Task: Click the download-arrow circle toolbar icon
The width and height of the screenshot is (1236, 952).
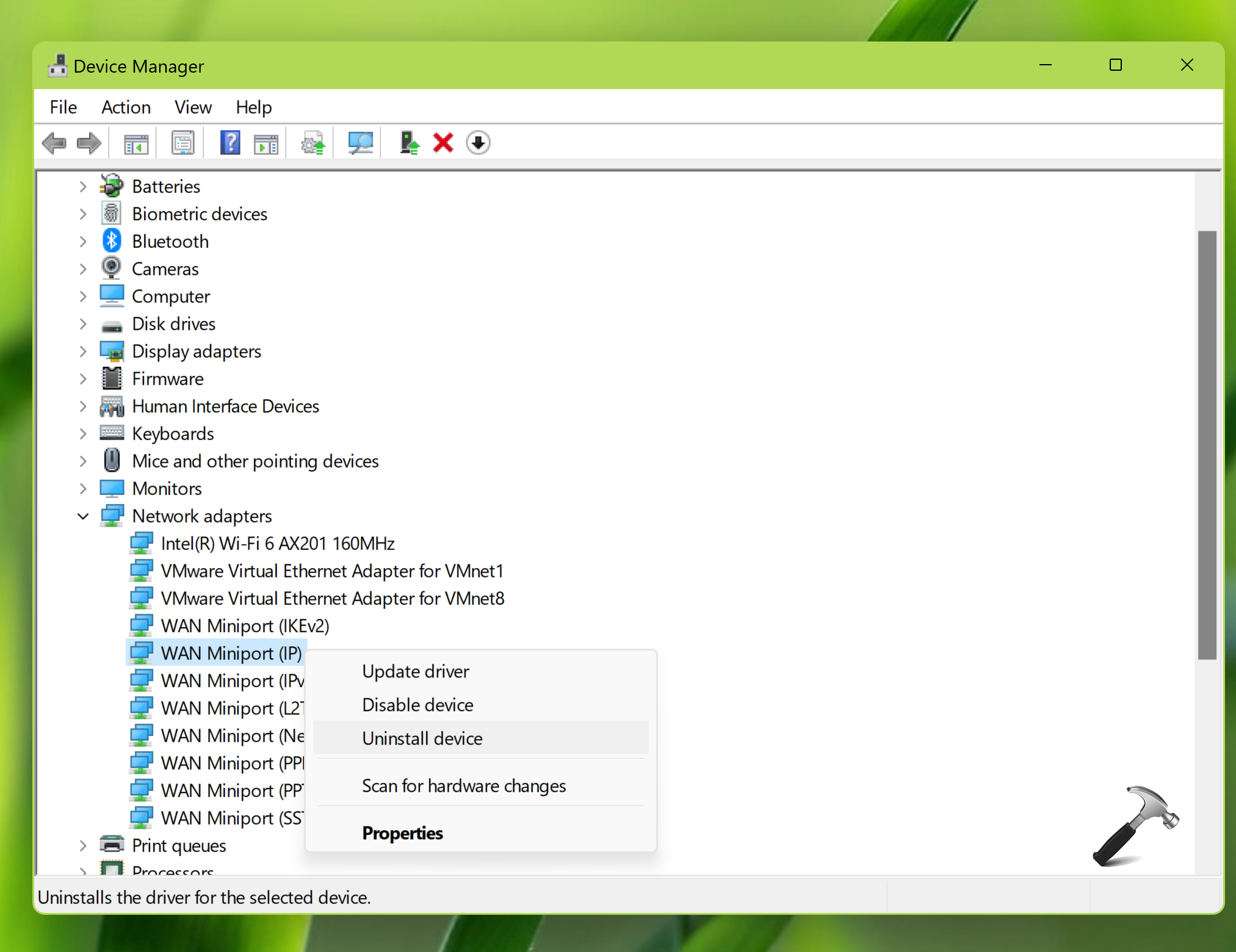Action: click(478, 143)
